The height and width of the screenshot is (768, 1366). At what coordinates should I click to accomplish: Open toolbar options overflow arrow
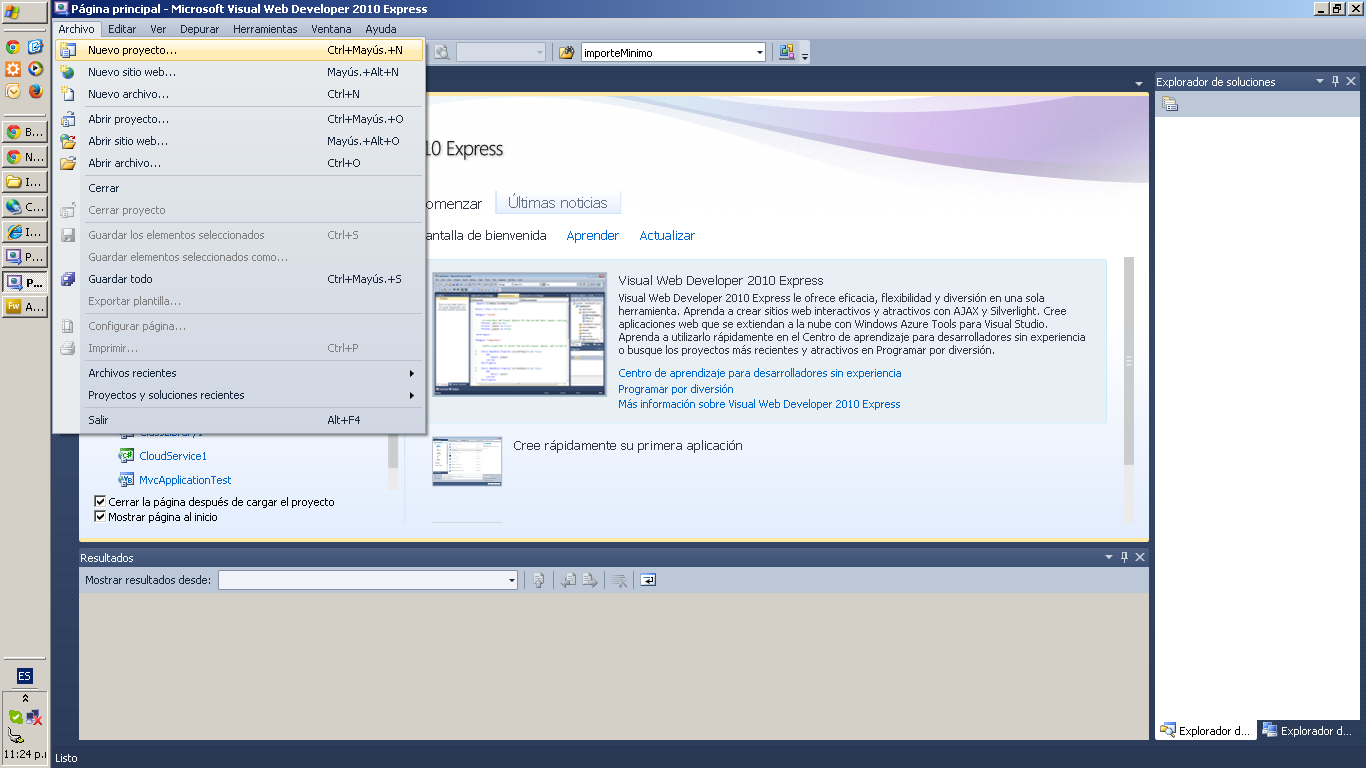click(x=805, y=53)
